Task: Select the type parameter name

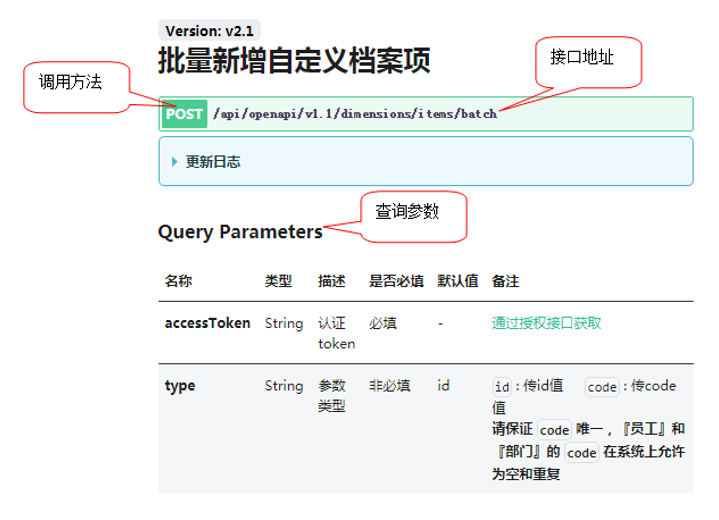Action: tap(180, 385)
